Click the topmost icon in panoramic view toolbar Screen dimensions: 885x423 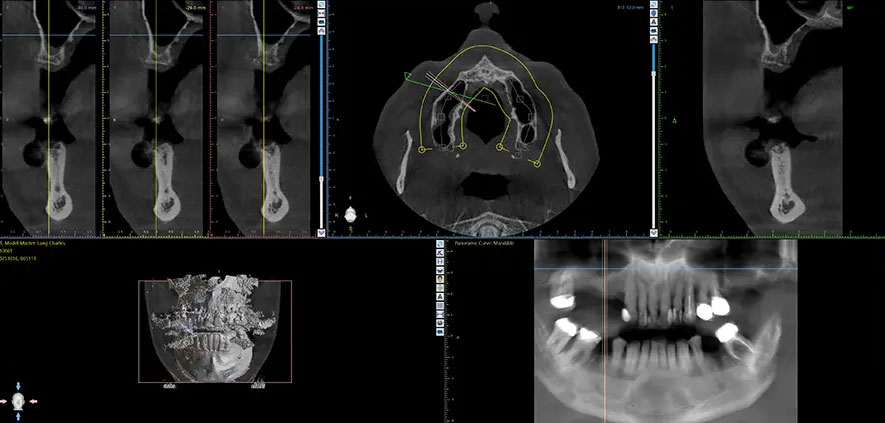440,244
